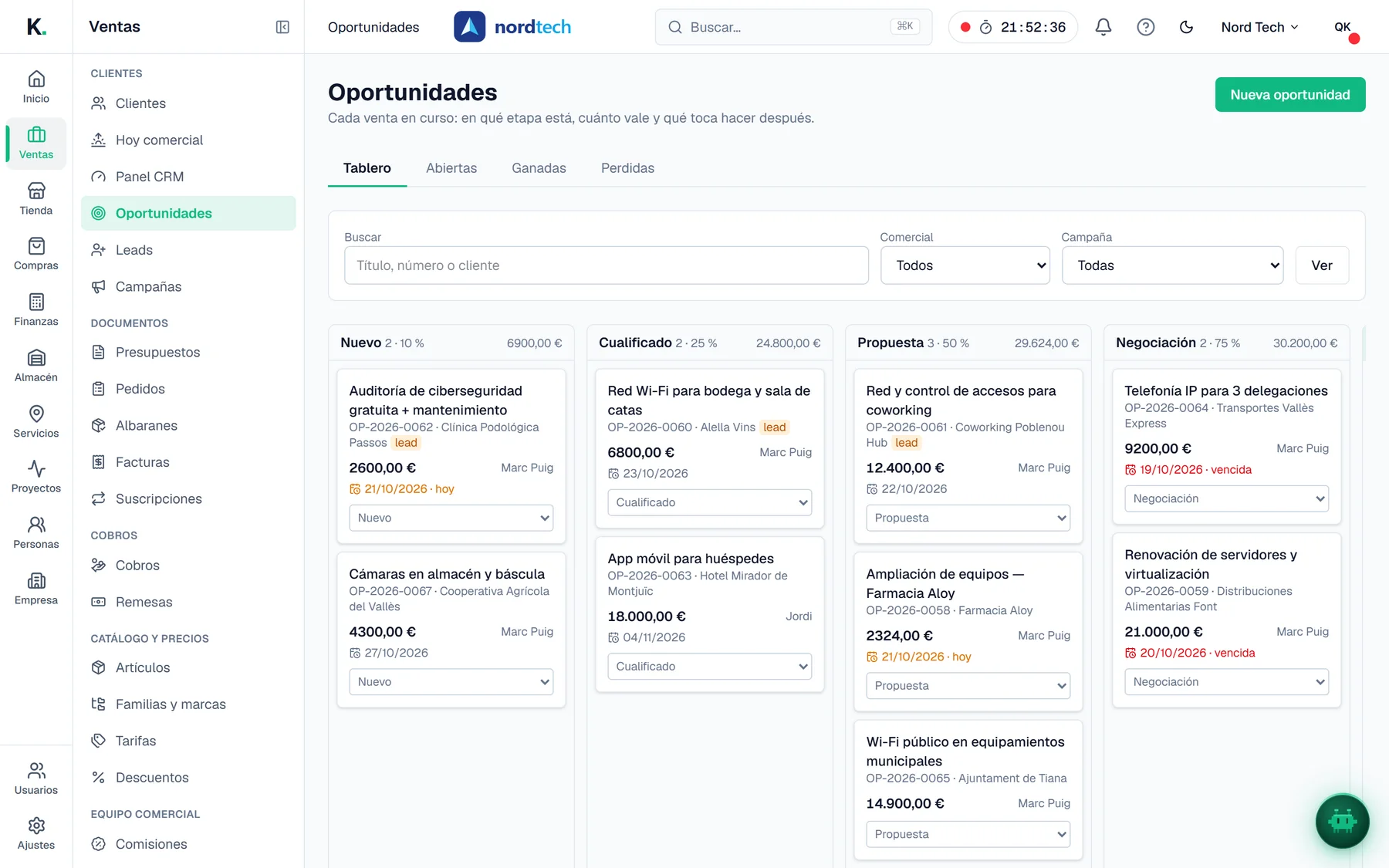Screen dimensions: 1389x868
Task: Open Finanzas module icon
Action: click(x=36, y=309)
